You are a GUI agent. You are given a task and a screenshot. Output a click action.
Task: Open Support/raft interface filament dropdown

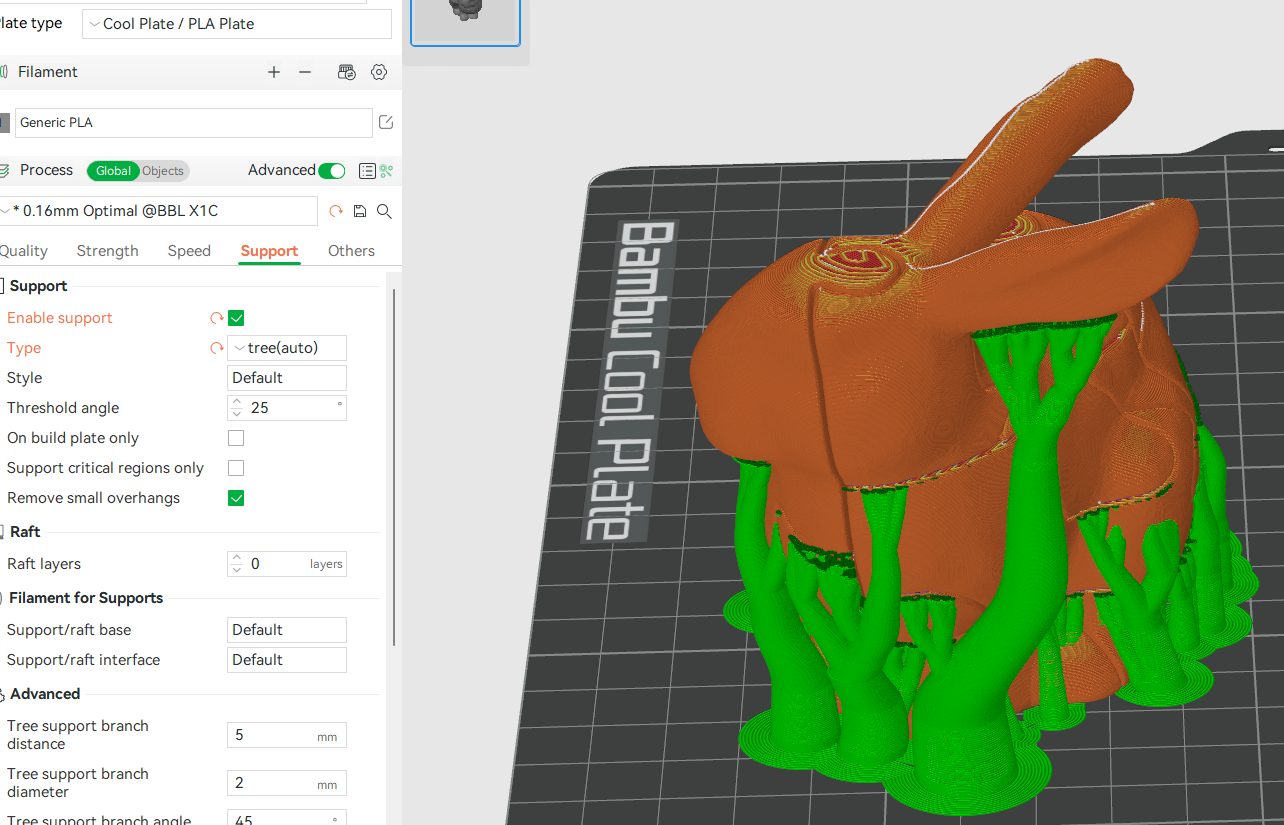(x=287, y=660)
